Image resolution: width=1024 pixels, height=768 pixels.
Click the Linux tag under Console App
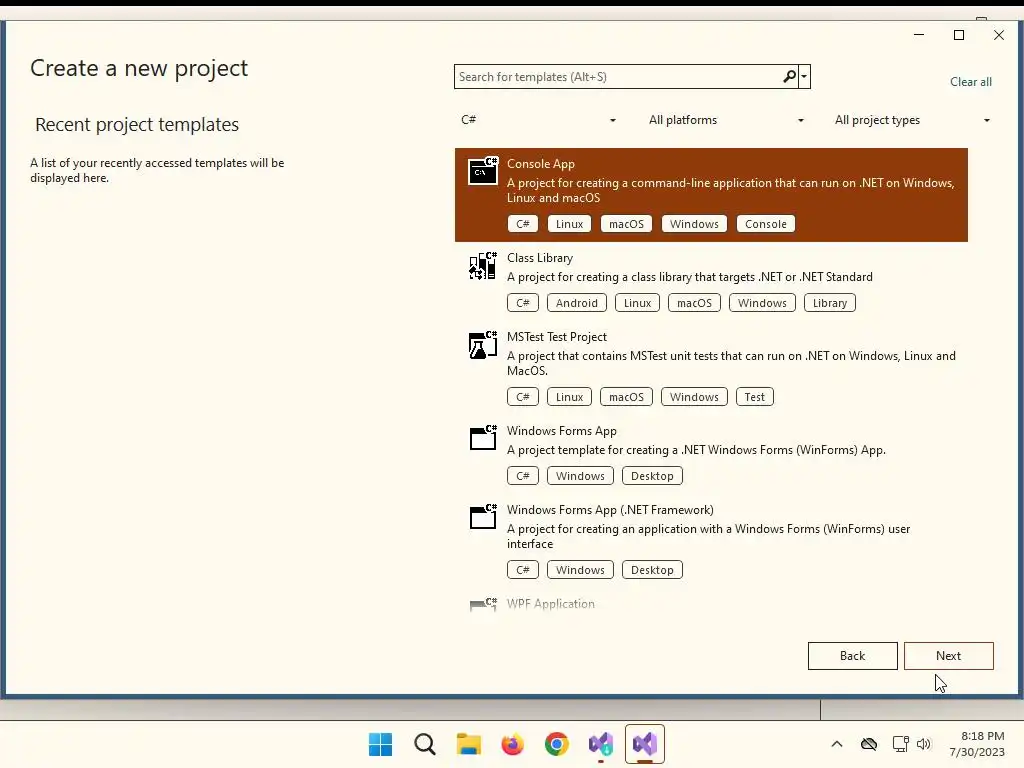click(569, 224)
